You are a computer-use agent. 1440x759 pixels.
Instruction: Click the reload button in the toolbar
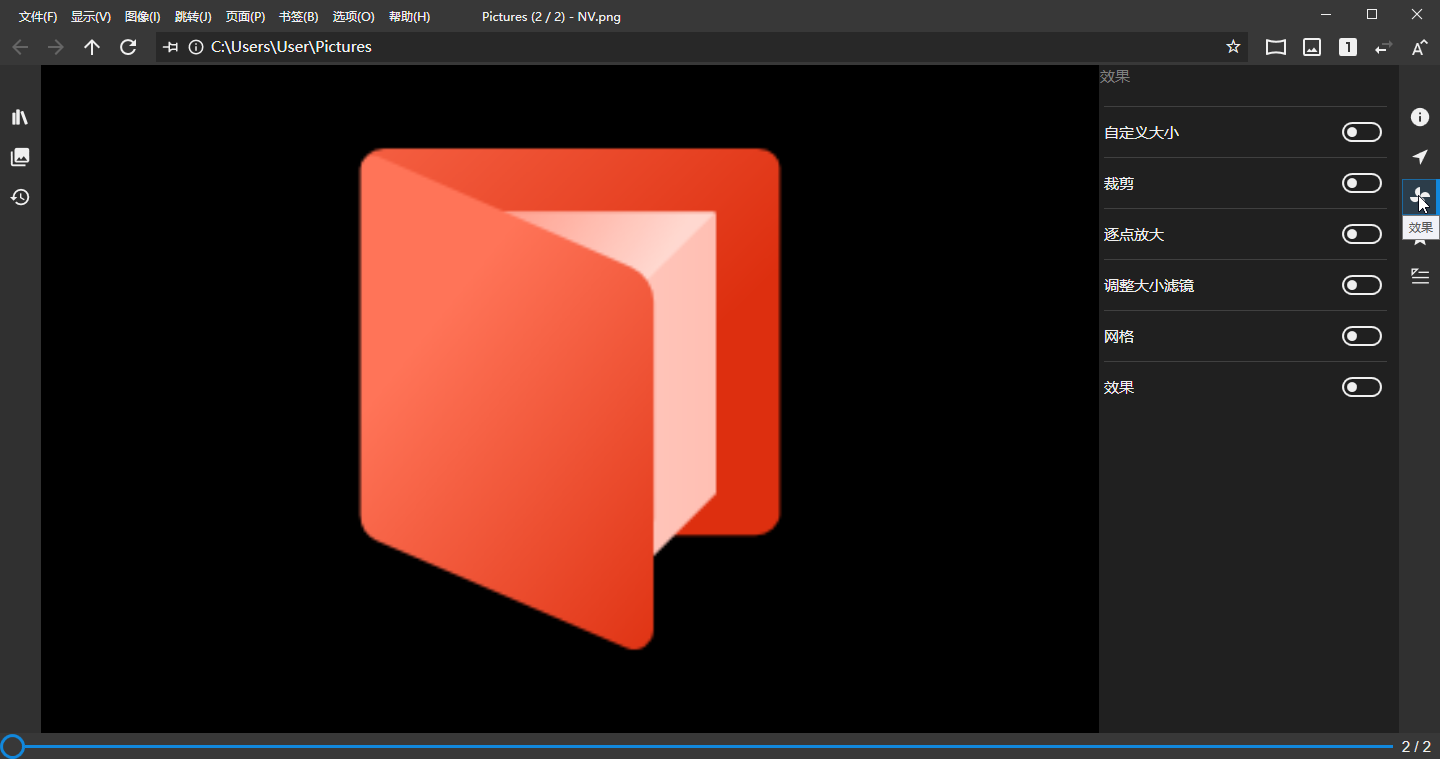point(128,47)
